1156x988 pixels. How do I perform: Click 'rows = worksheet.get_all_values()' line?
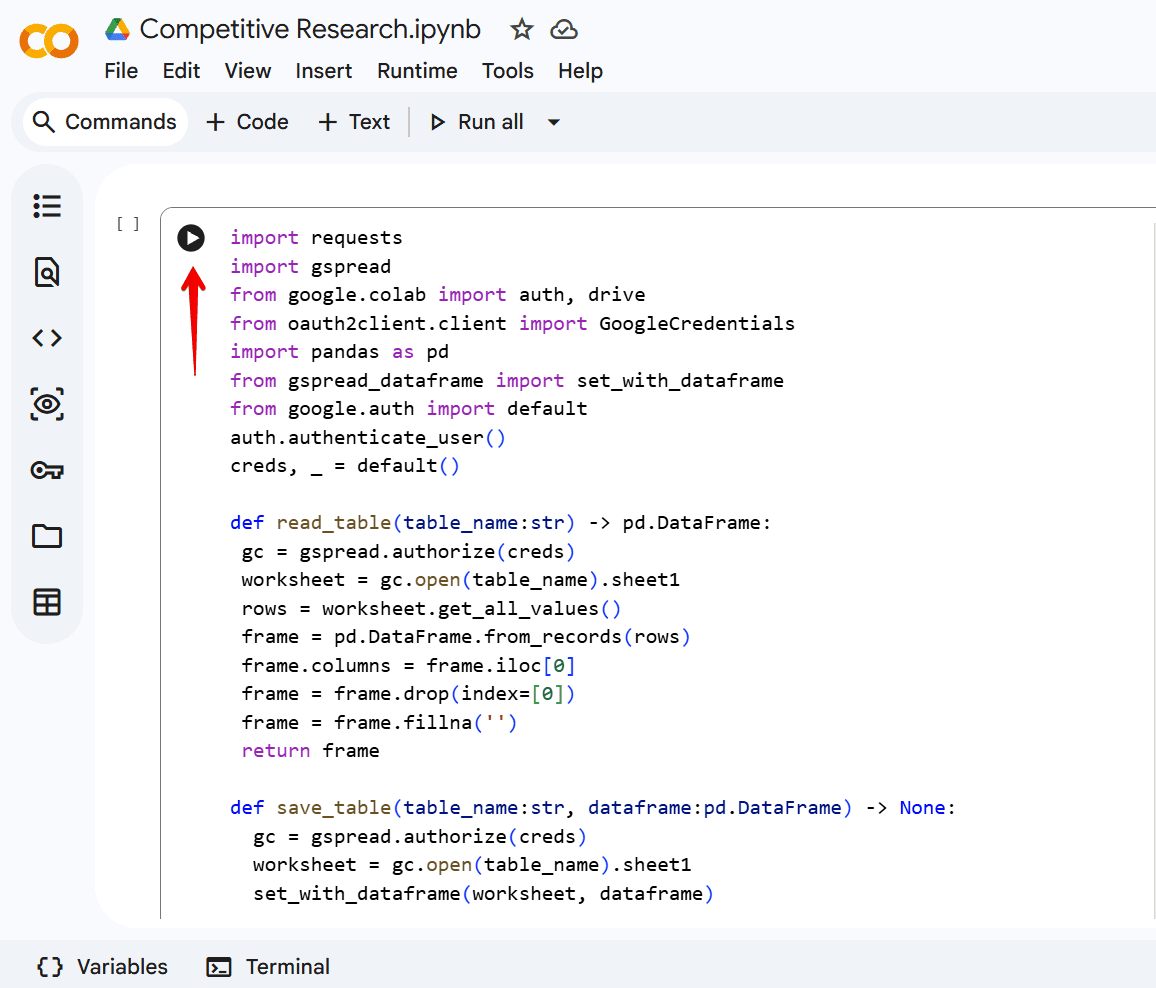[431, 608]
